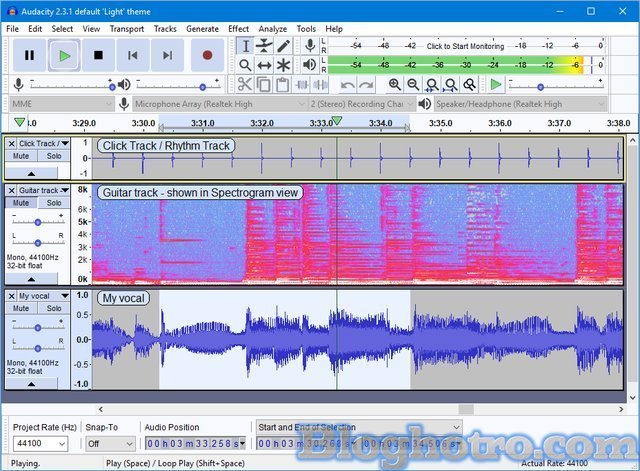
Task: Click the playback meter speaker icon
Action: [x=310, y=64]
